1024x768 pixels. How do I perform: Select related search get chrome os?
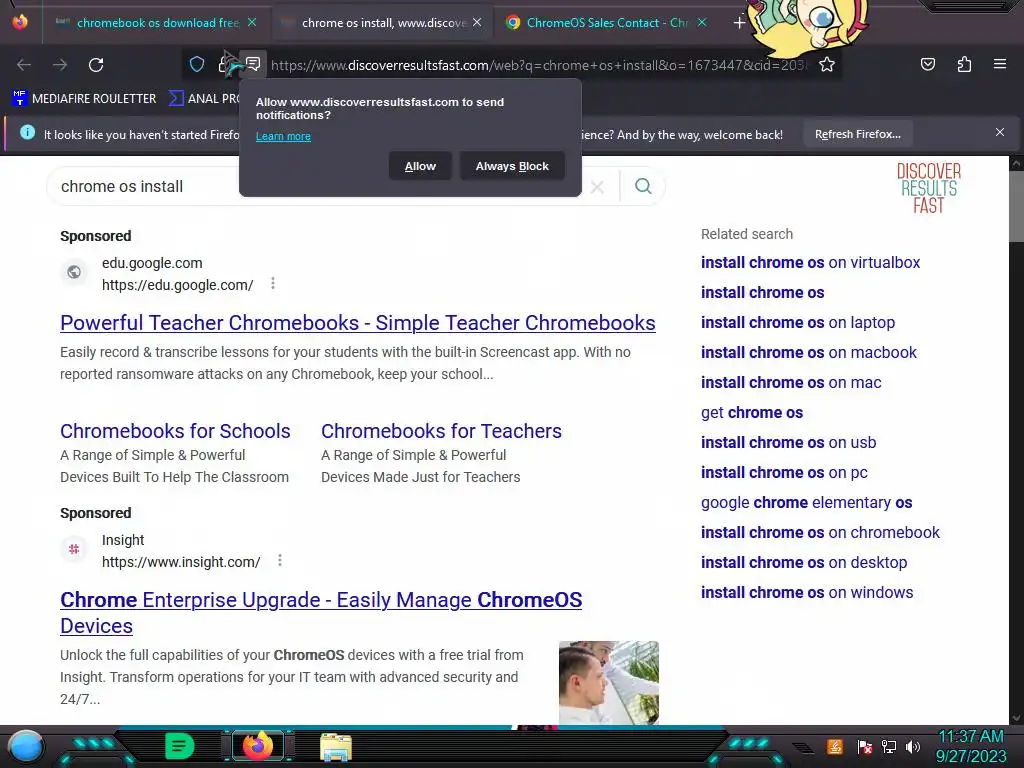click(752, 413)
